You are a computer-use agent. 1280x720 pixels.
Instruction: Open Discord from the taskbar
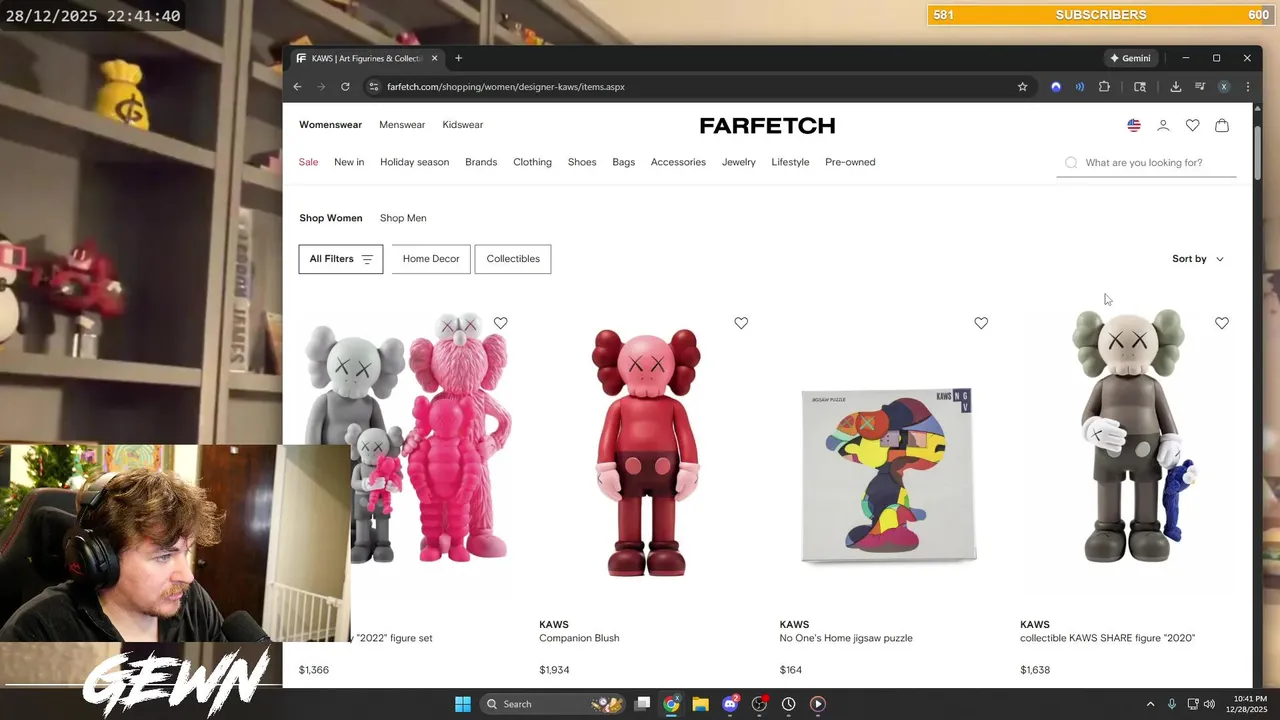[x=730, y=704]
